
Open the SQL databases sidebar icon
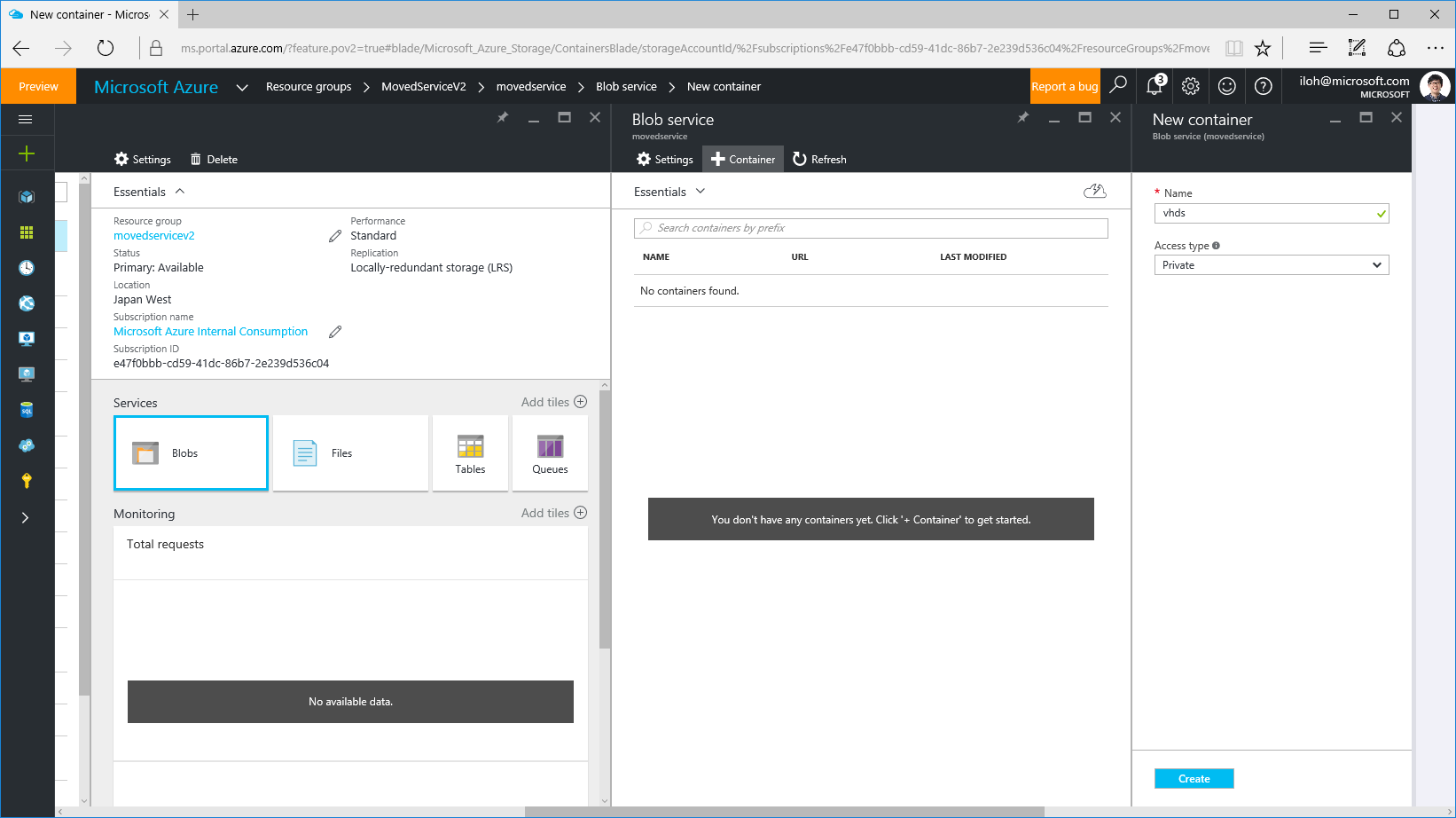click(27, 410)
